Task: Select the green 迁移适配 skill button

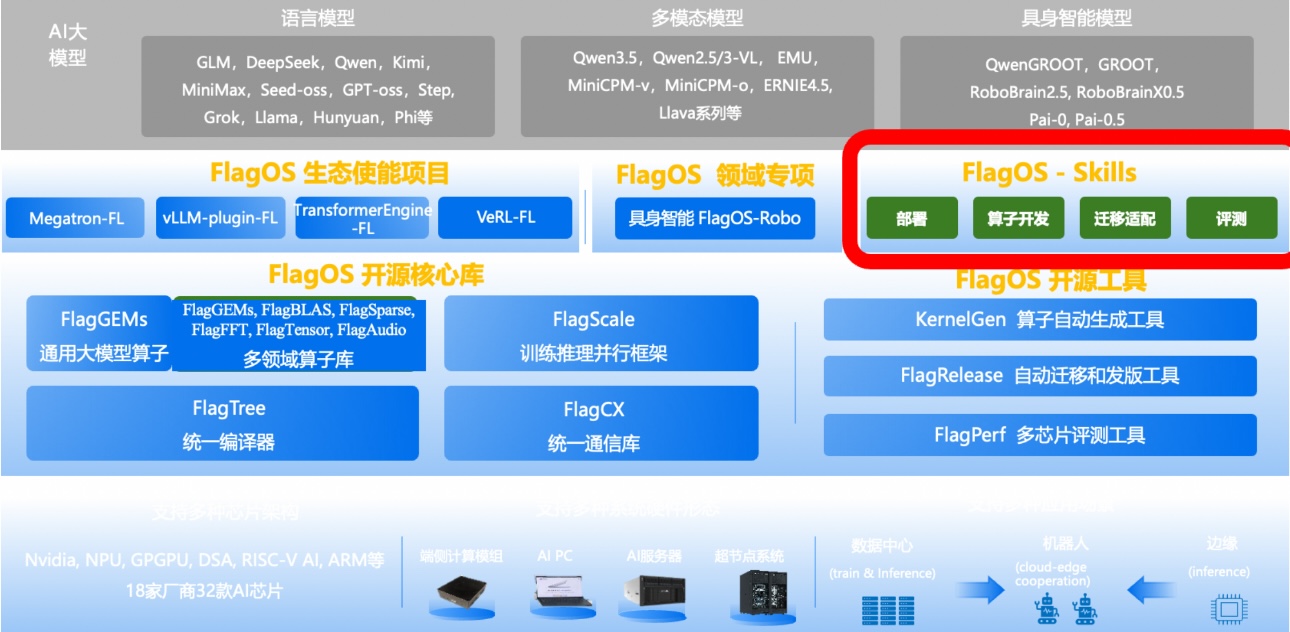Action: [1125, 219]
